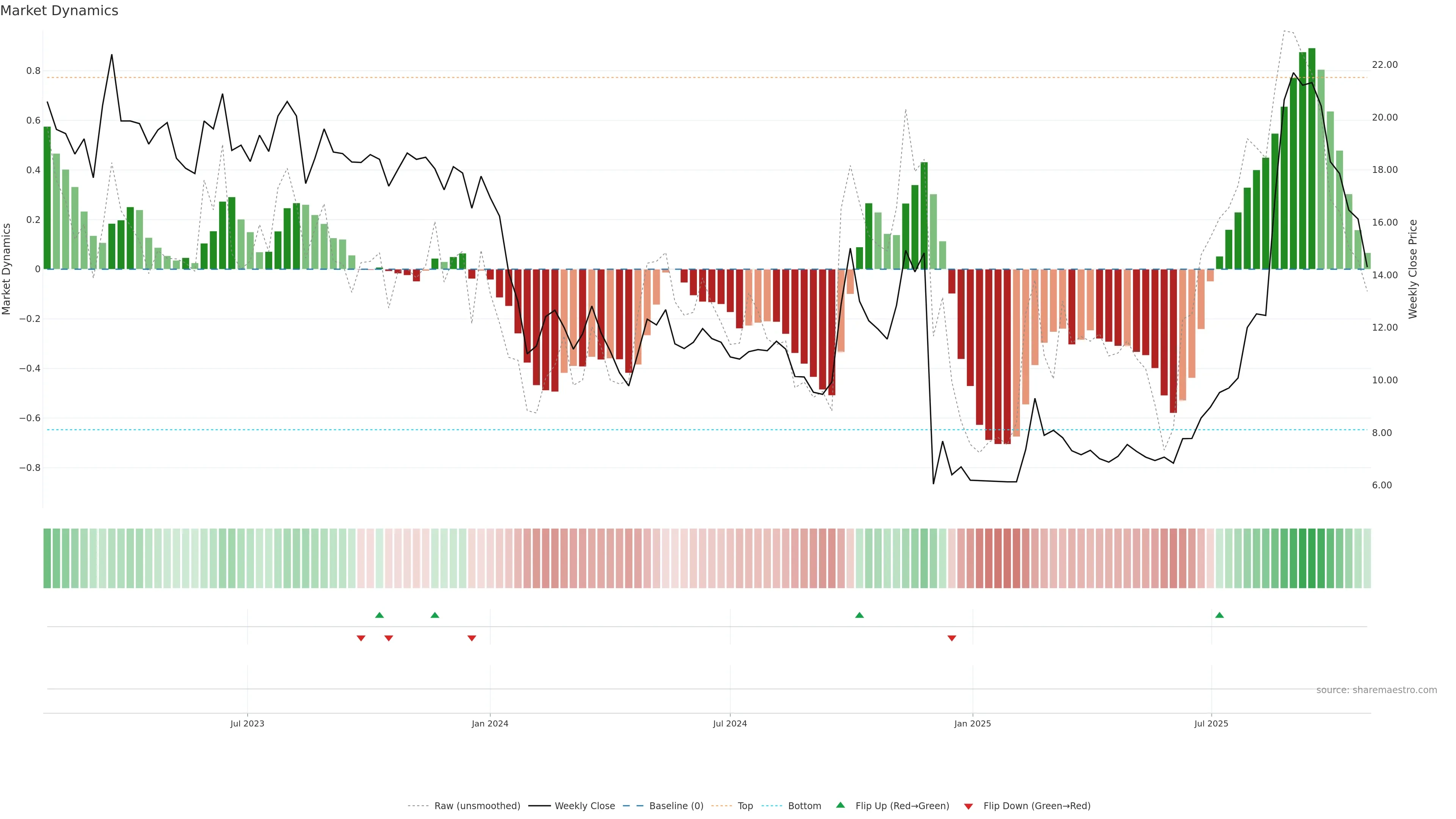This screenshot has width=1456, height=819.
Task: Click the Jul 2025 x-axis label
Action: [x=1211, y=723]
